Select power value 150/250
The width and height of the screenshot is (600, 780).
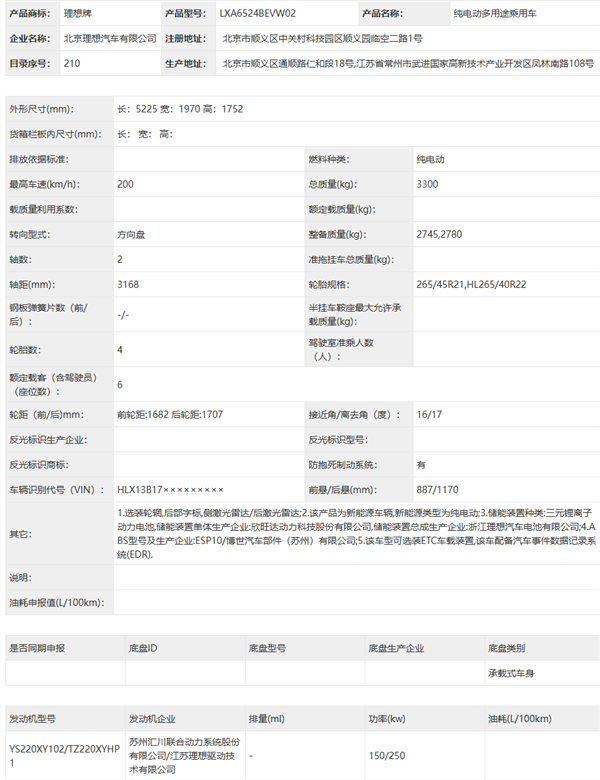387,756
